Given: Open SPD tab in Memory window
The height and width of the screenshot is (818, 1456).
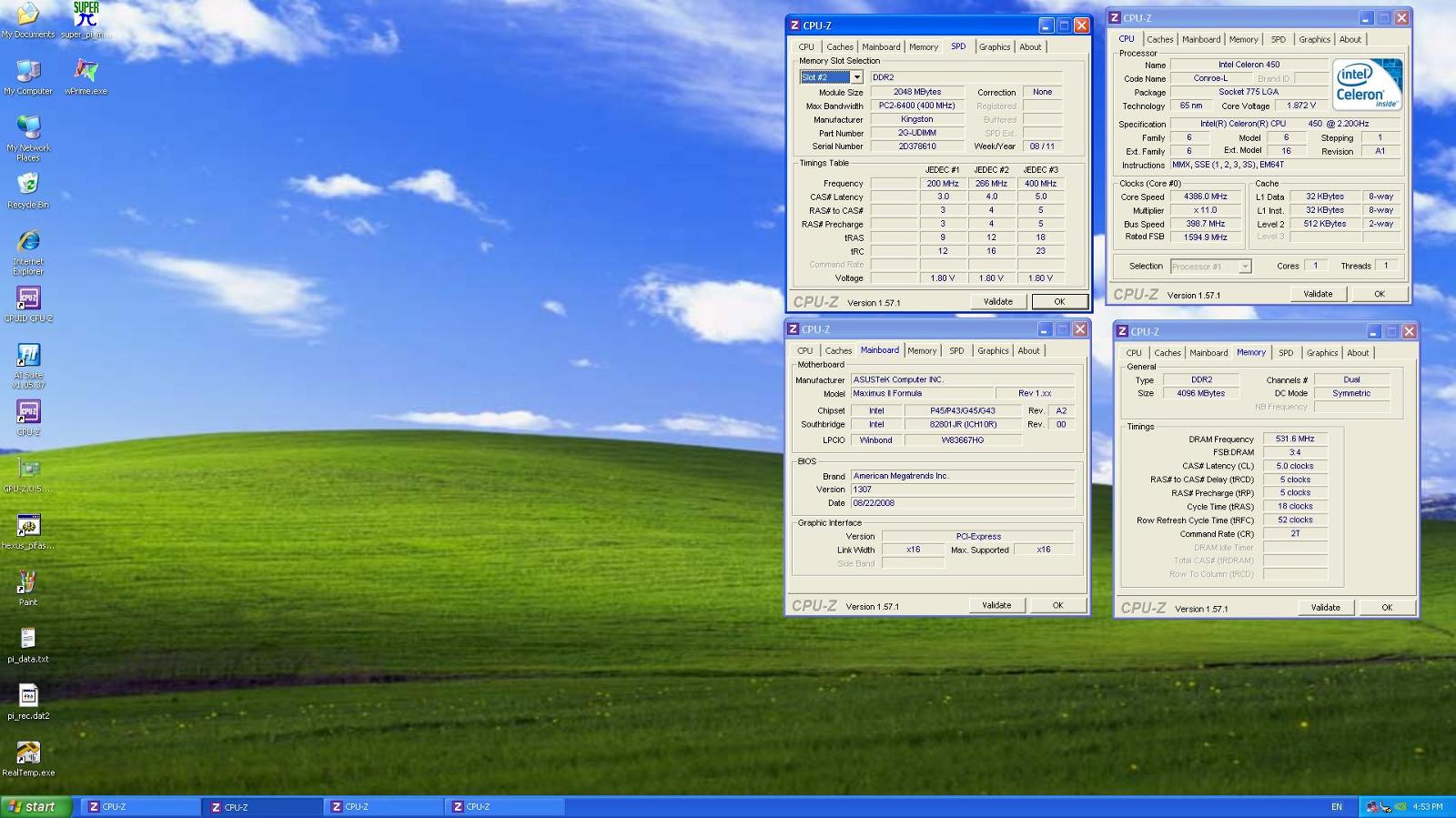Looking at the screenshot, I should tap(1286, 353).
